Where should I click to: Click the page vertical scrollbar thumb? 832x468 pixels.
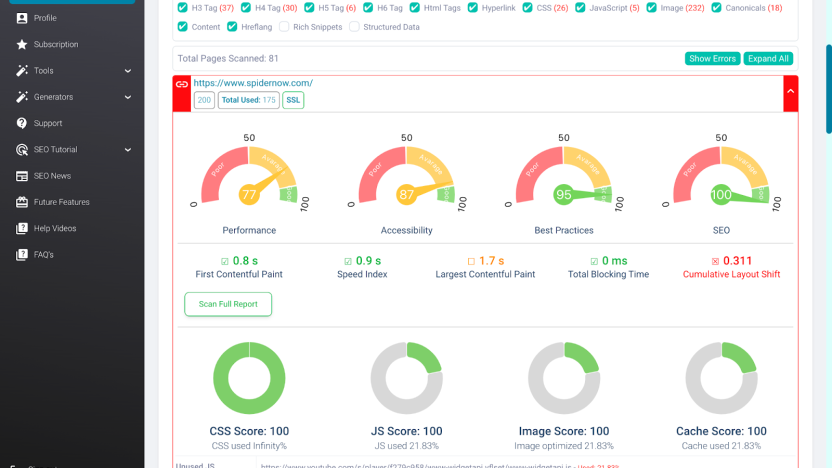(x=829, y=89)
